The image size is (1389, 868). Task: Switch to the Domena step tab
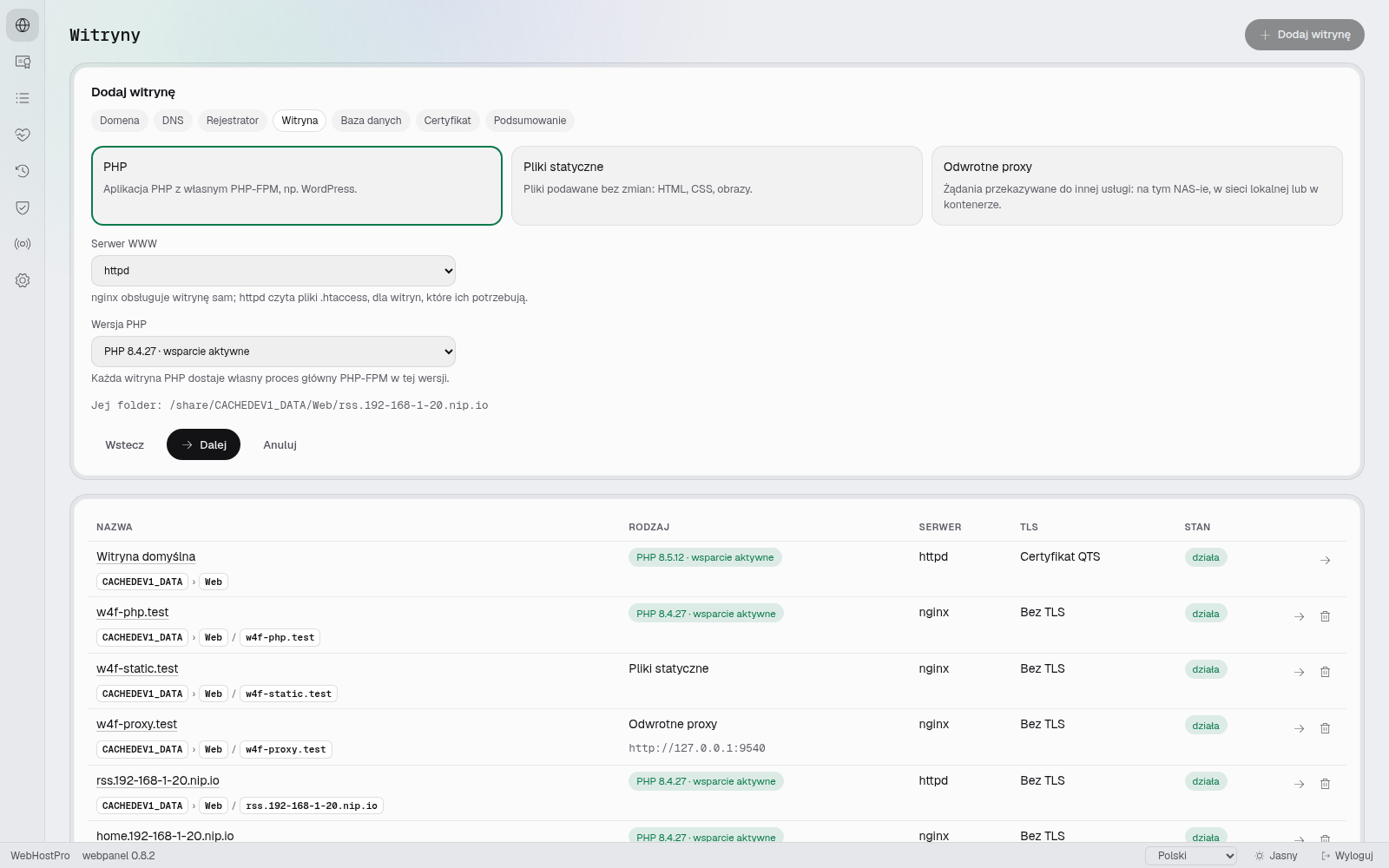[x=120, y=121]
